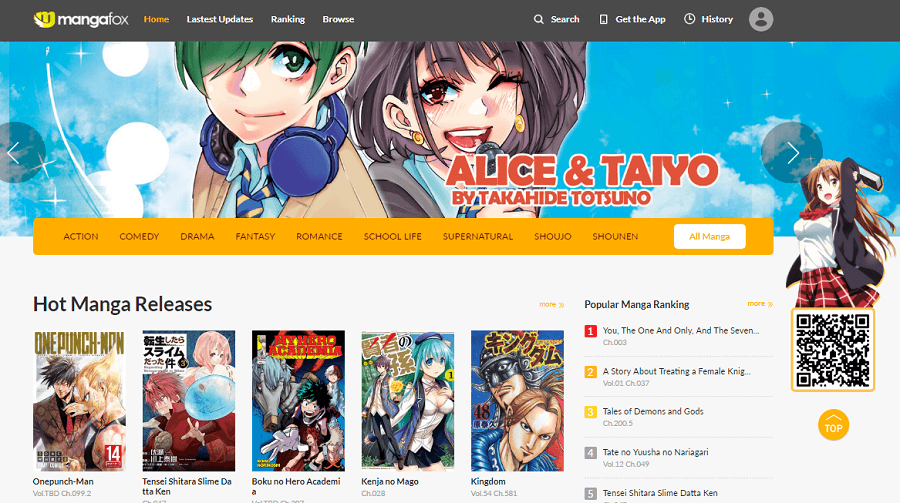Expand more Hot Manga Releases
This screenshot has width=900, height=503.
(x=551, y=304)
